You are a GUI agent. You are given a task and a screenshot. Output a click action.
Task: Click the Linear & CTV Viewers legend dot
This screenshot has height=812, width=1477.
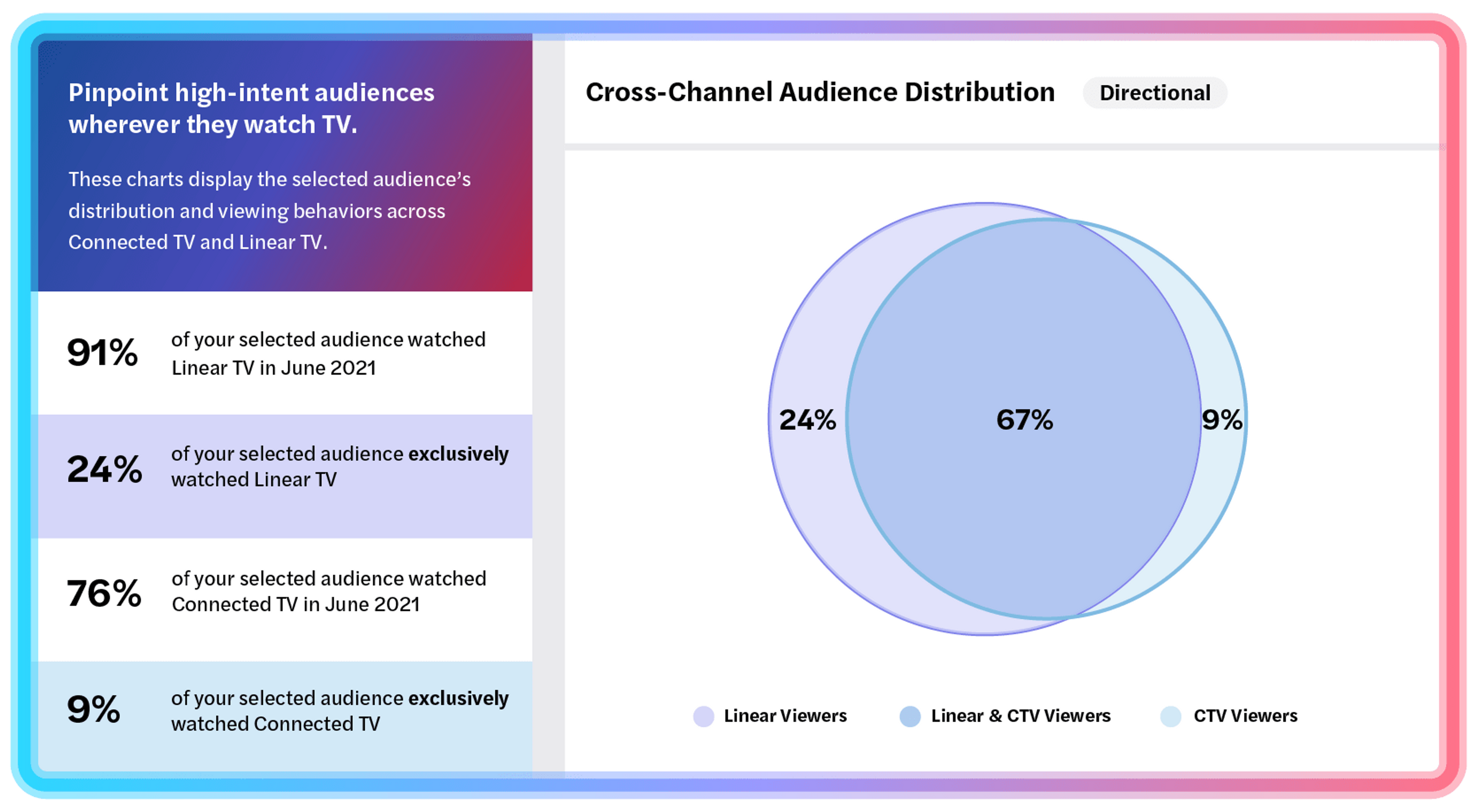(910, 716)
